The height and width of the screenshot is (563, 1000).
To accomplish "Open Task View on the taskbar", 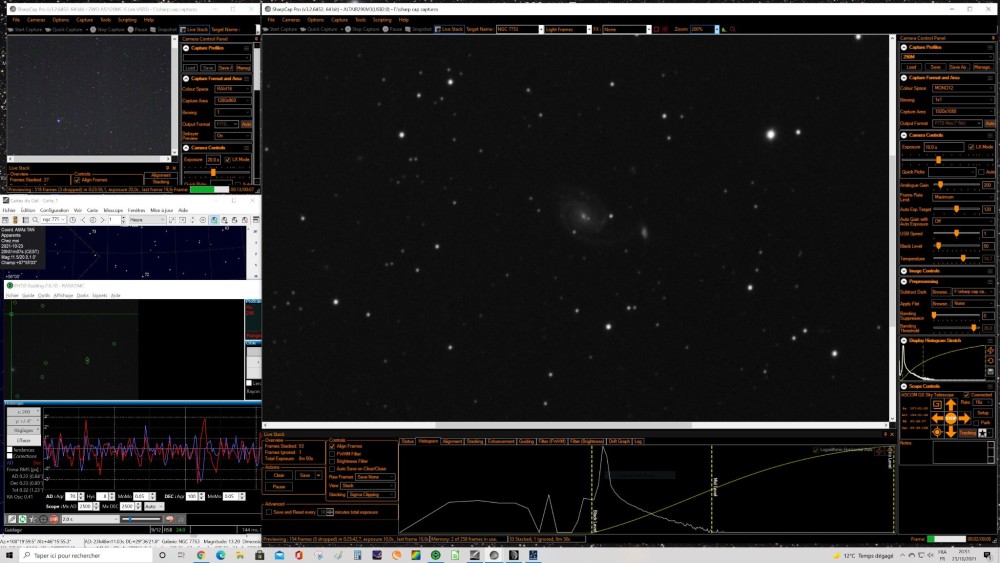I will tap(181, 555).
